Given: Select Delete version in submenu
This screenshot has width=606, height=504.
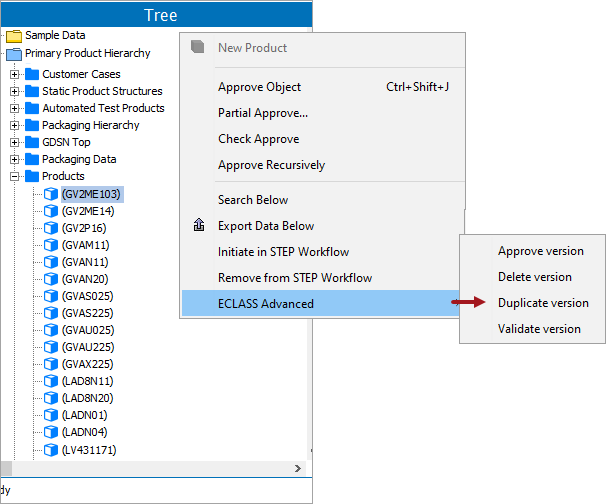Looking at the screenshot, I should tap(533, 277).
